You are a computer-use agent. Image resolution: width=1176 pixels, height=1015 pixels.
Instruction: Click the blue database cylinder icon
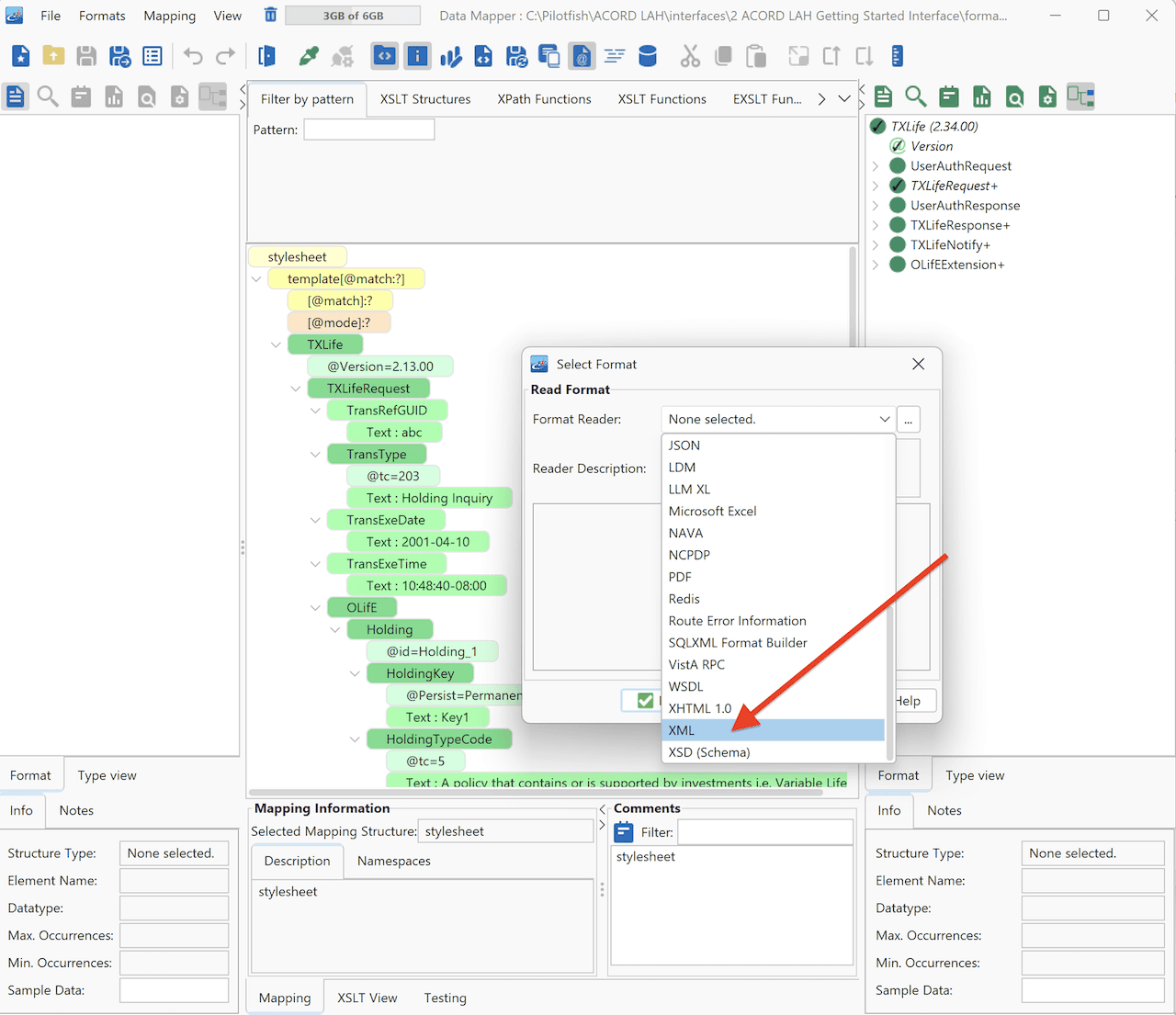[x=648, y=56]
